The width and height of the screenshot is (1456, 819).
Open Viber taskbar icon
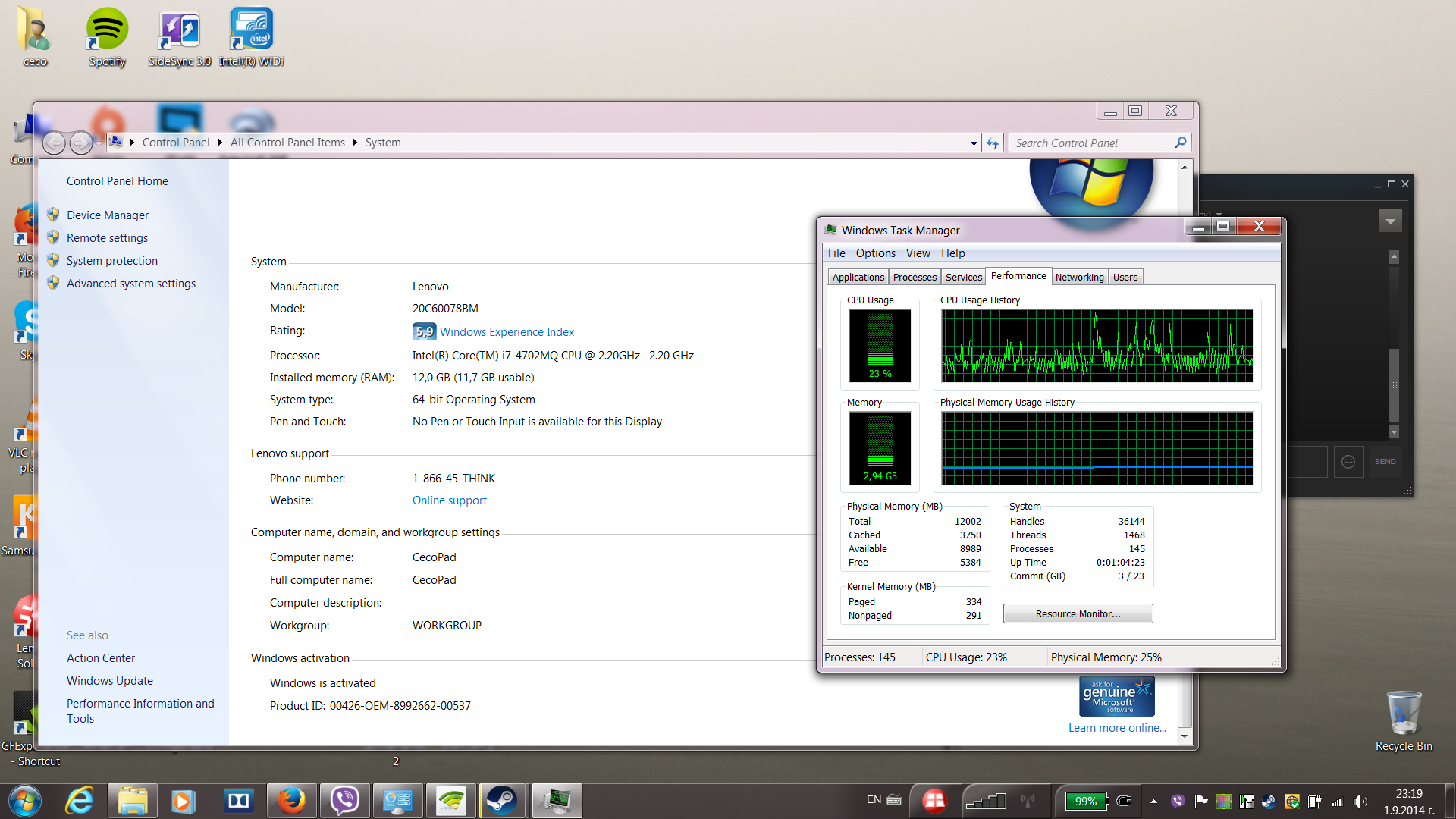tap(344, 801)
